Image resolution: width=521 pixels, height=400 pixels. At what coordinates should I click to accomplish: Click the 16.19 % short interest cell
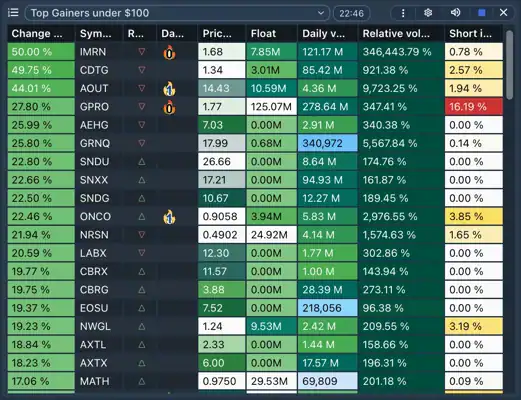[x=474, y=107]
